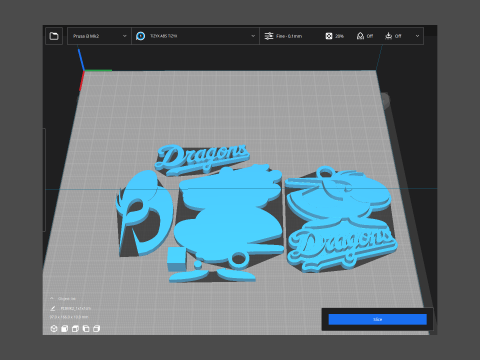Select the small cube model
Screen dimensions: 480x360
coord(177,259)
